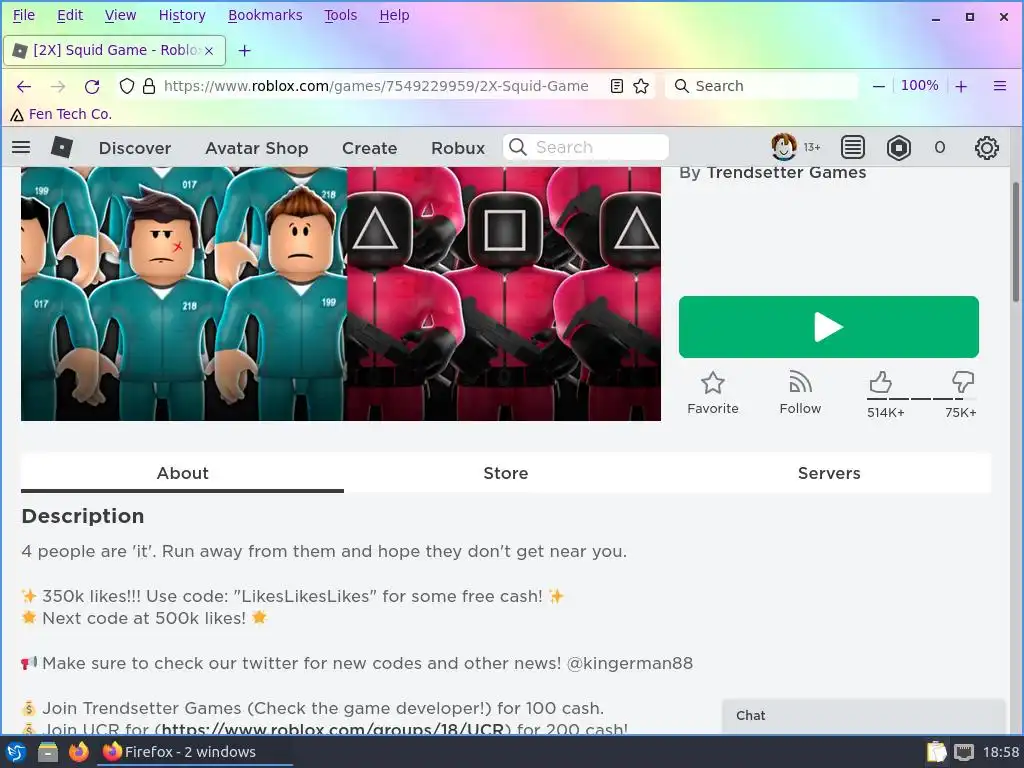The width and height of the screenshot is (1024, 768).
Task: Launch Firefox from taskbar launcher icon
Action: (78, 752)
